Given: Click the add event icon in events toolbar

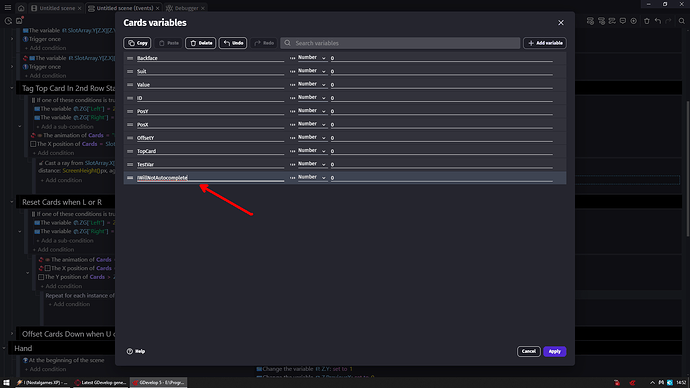Looking at the screenshot, I should (x=591, y=21).
